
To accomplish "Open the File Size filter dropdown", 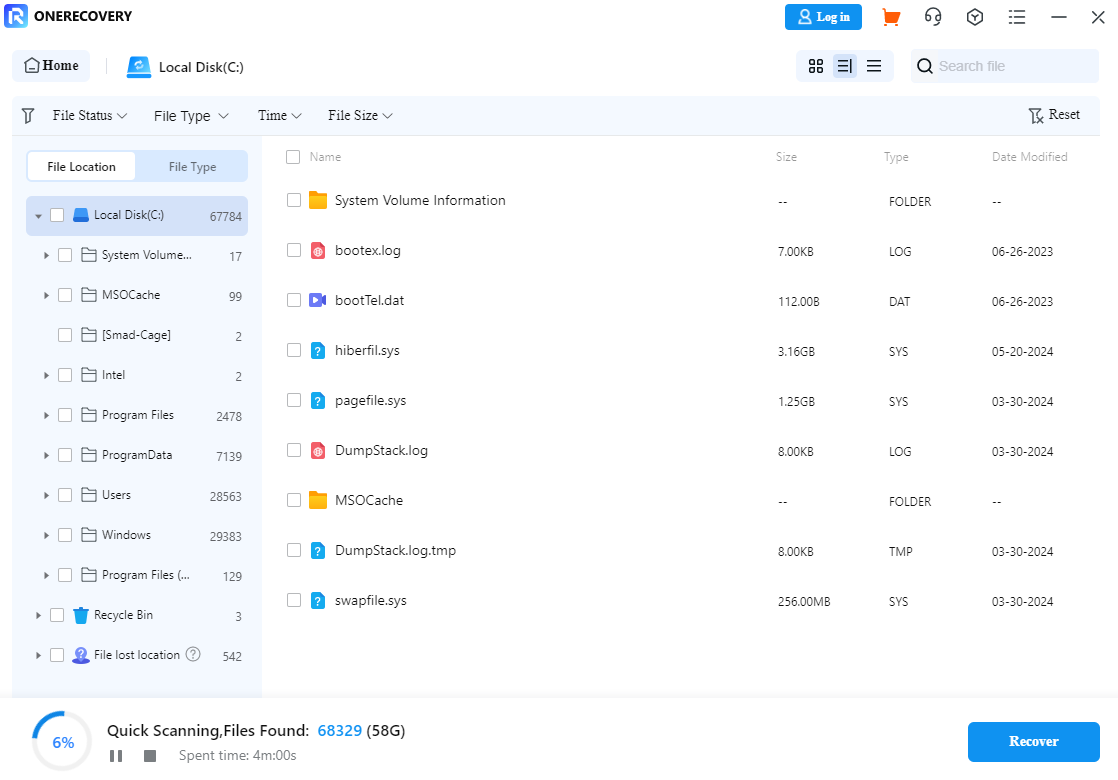I will click(360, 116).
